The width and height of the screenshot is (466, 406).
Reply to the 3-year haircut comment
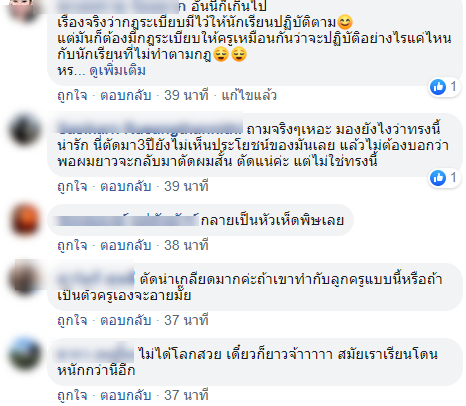tap(126, 186)
